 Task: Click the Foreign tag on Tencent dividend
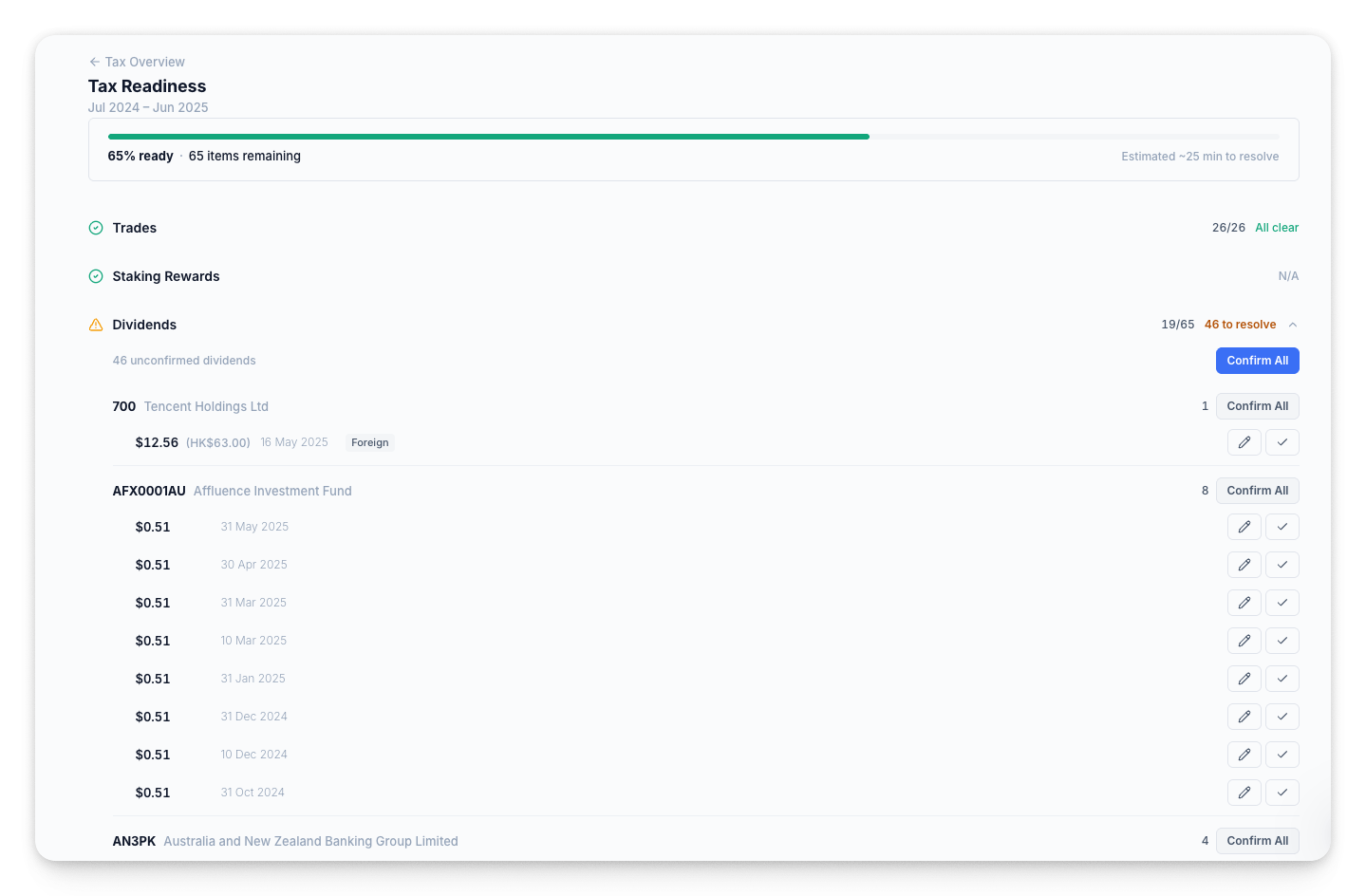[370, 442]
